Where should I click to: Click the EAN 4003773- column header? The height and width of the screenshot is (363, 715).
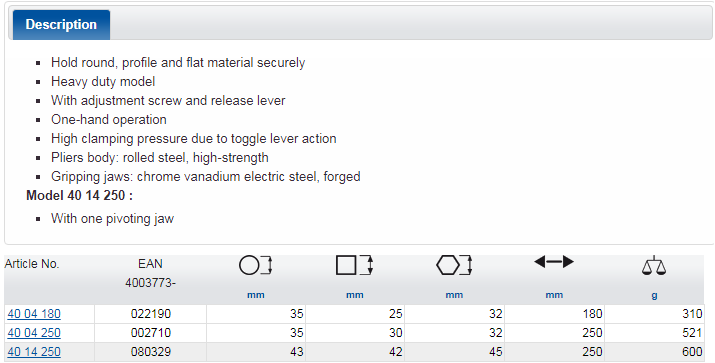150,273
